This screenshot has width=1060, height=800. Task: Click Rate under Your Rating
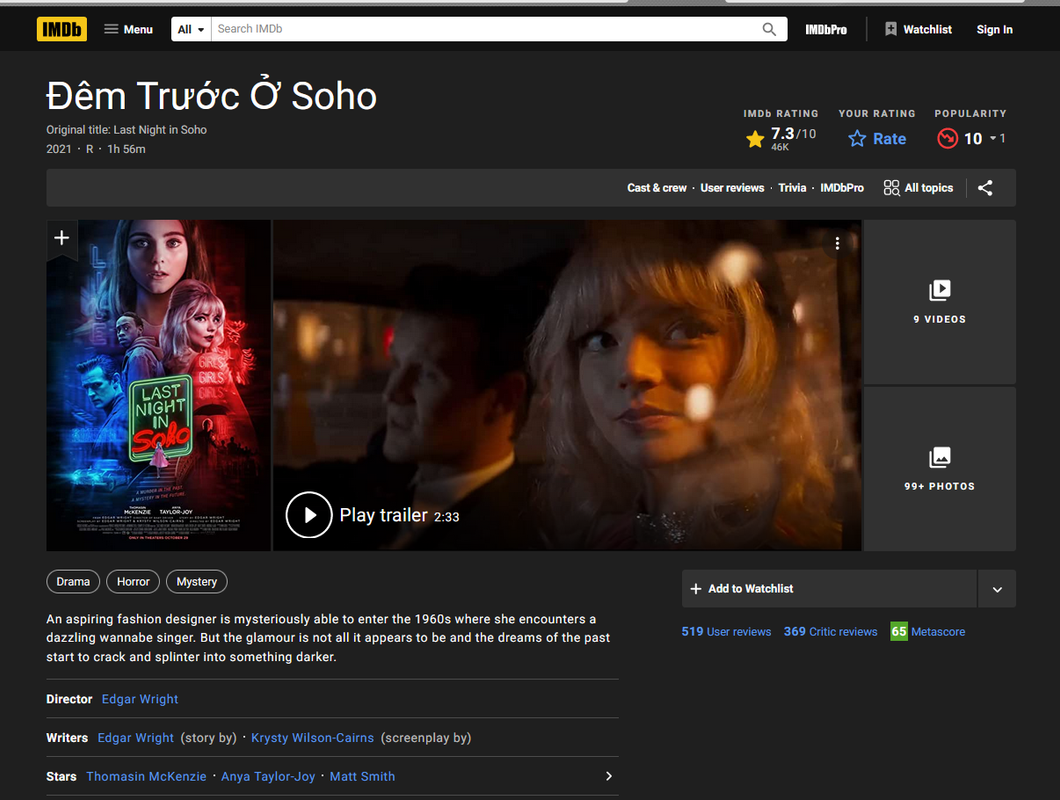tap(877, 139)
